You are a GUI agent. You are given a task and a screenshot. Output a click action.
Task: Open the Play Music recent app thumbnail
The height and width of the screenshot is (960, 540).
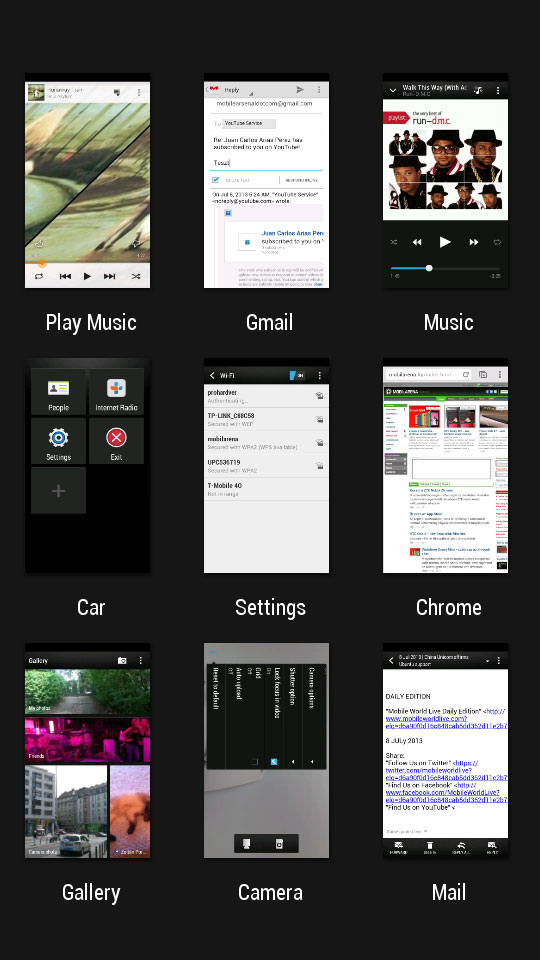pyautogui.click(x=88, y=181)
